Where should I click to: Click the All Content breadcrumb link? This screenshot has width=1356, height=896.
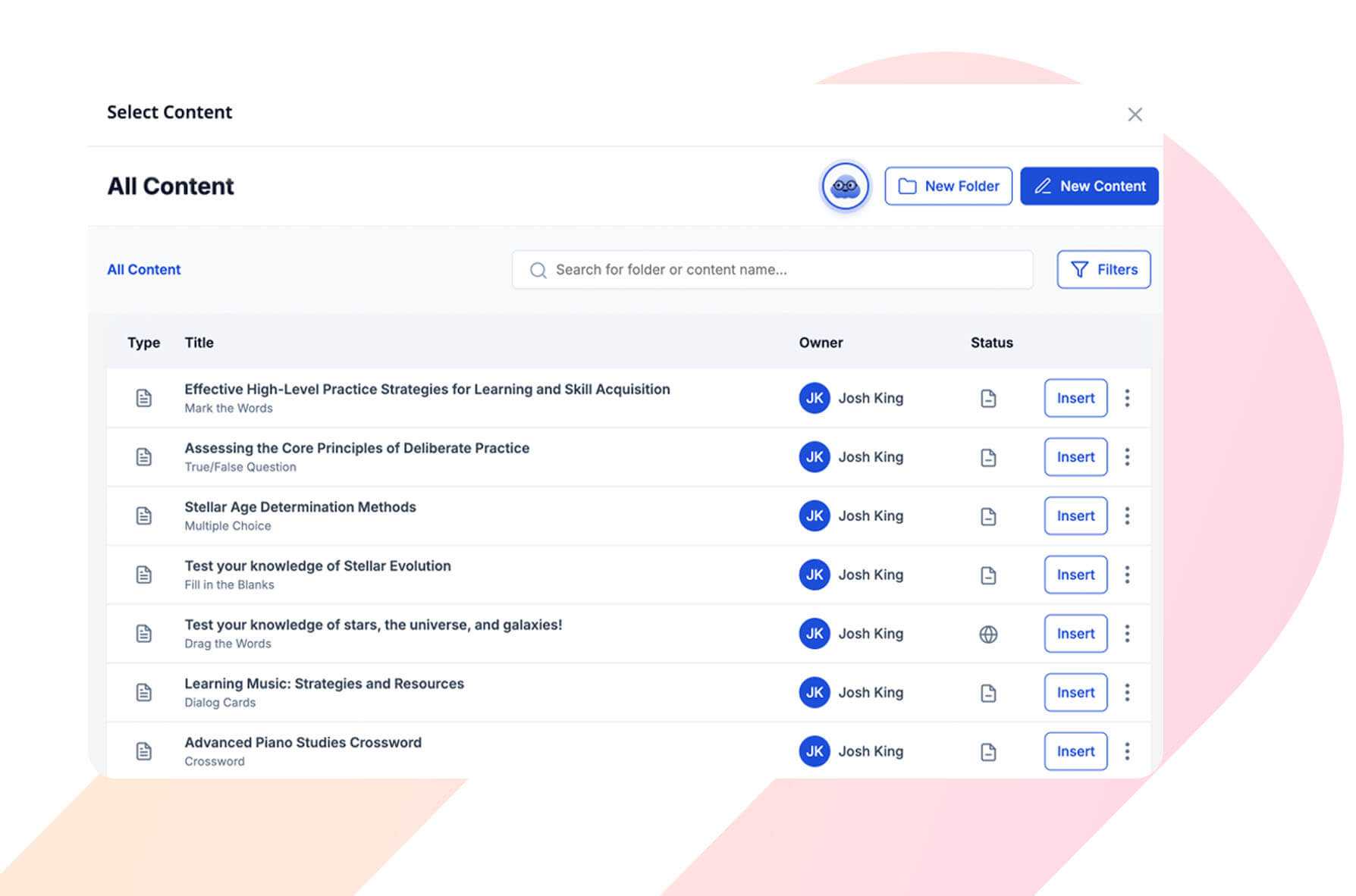(143, 269)
